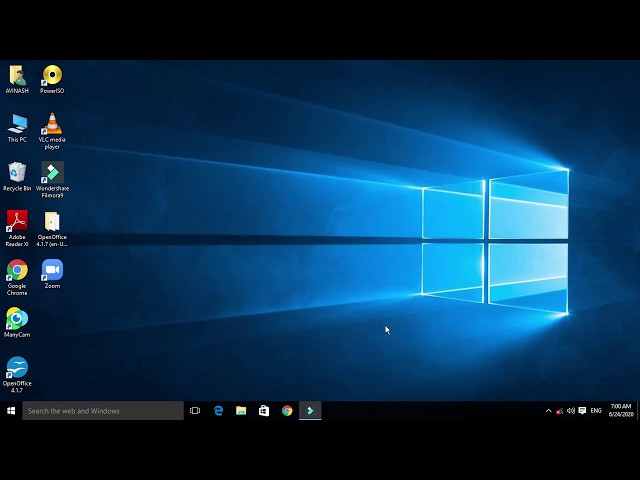Launch the ManyCam desktop shortcut

click(x=17, y=323)
